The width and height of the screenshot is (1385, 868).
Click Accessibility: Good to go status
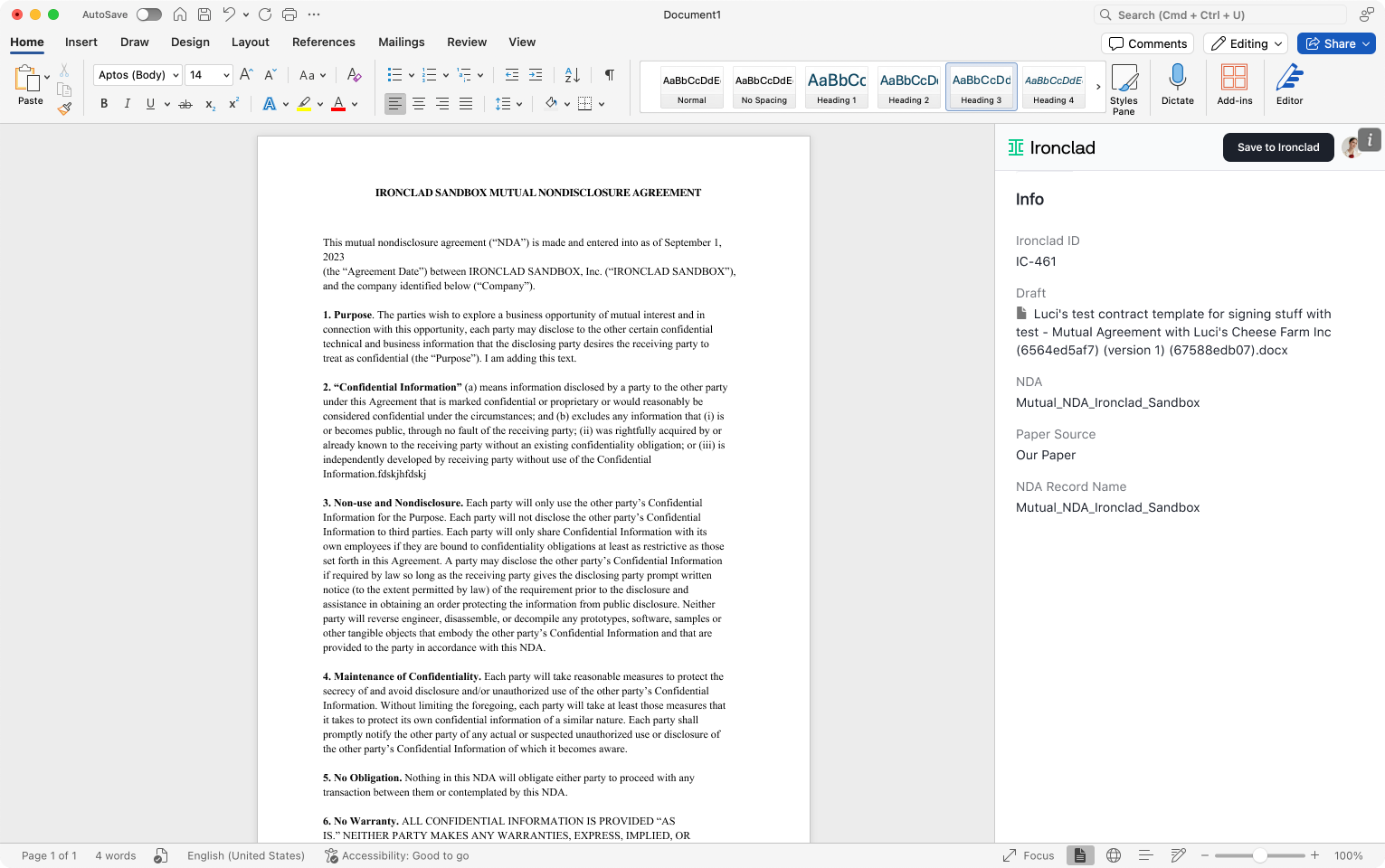397,855
